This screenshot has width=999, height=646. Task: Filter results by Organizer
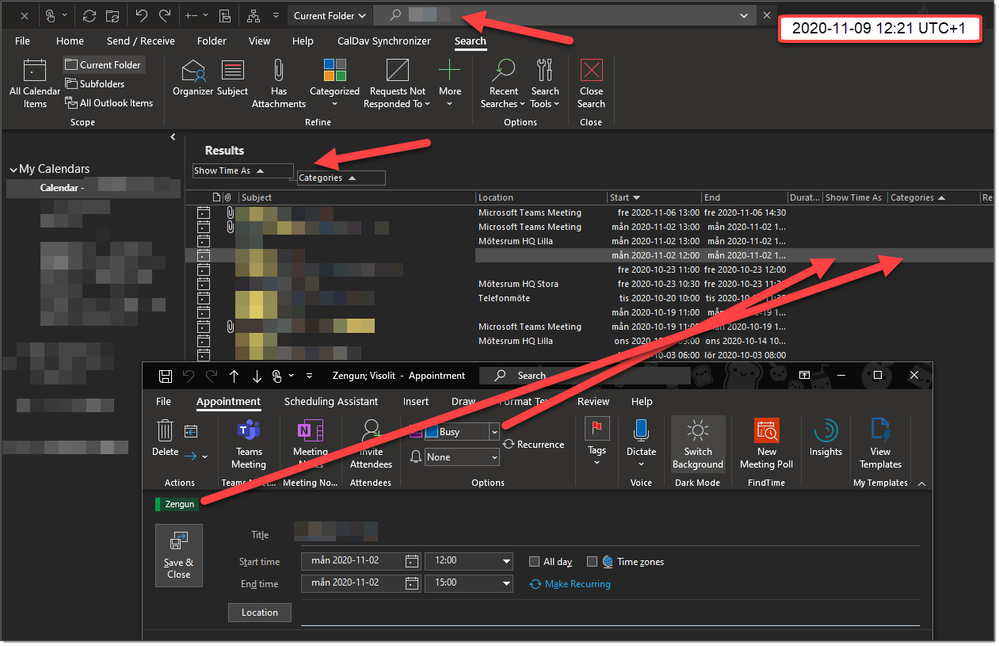(x=192, y=78)
